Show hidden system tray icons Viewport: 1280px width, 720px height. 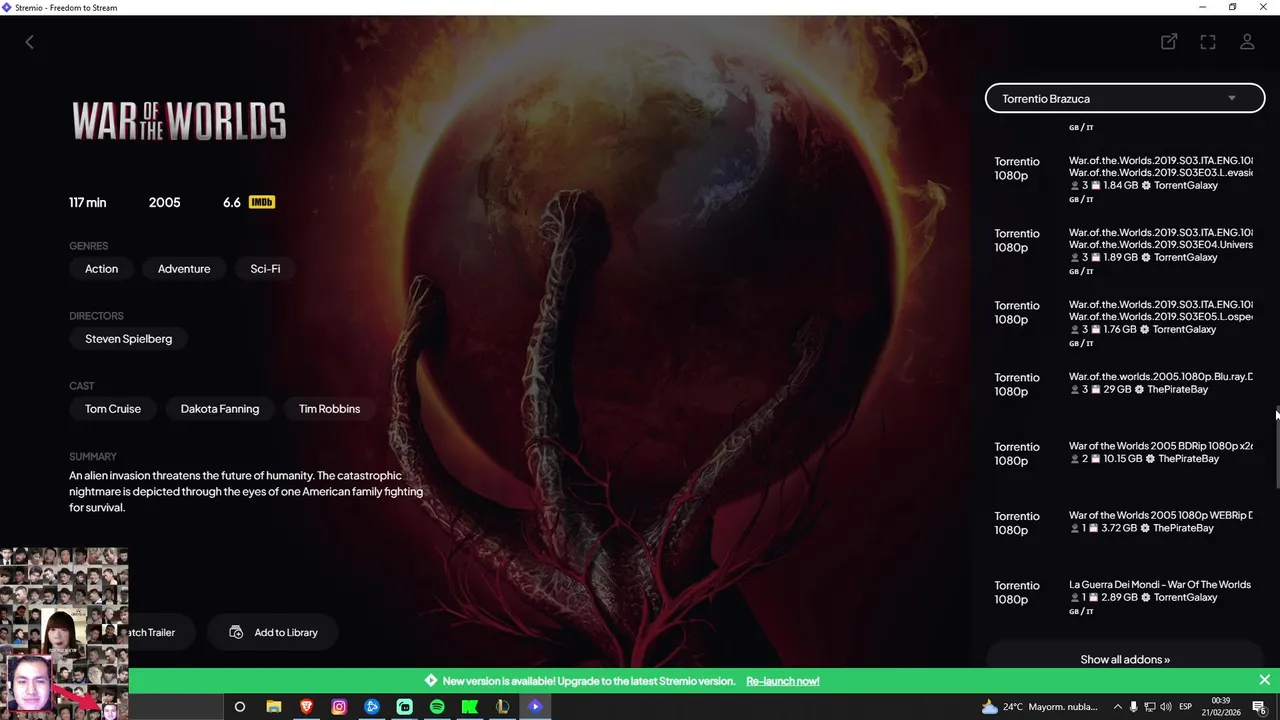[x=1117, y=707]
